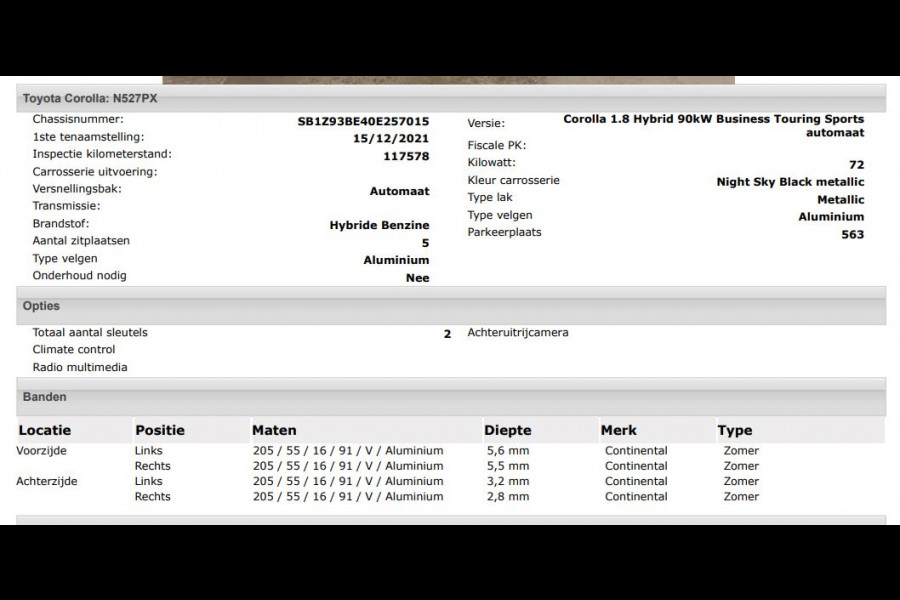Click the Type lak value Metallic
900x600 pixels.
(840, 200)
